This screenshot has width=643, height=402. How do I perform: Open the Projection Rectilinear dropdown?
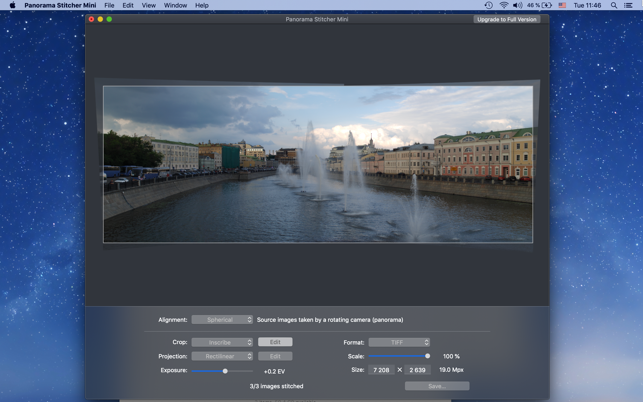pyautogui.click(x=222, y=356)
